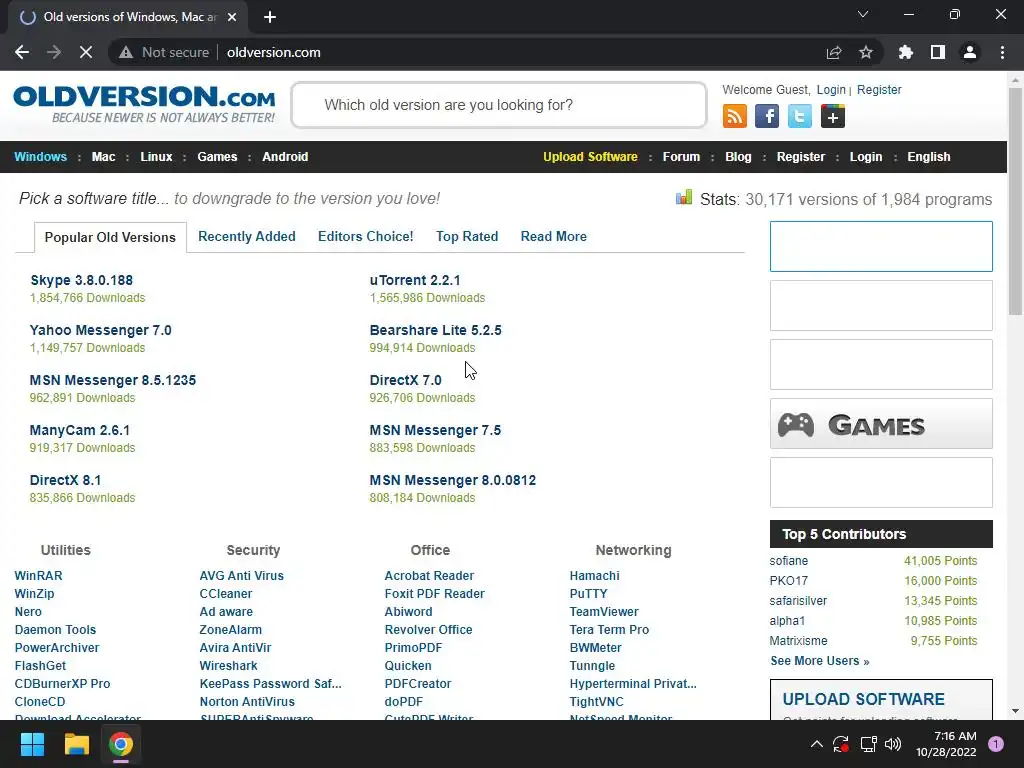Select Windows in navigation bar

tap(40, 157)
